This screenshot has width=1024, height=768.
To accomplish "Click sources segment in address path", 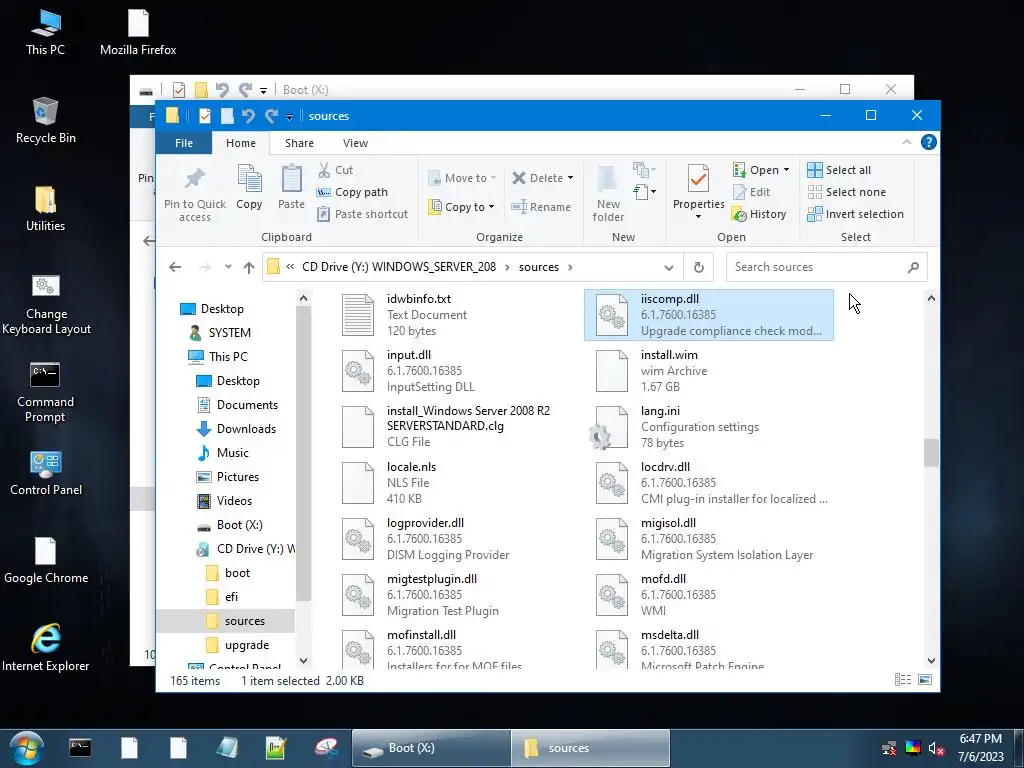I will [539, 267].
